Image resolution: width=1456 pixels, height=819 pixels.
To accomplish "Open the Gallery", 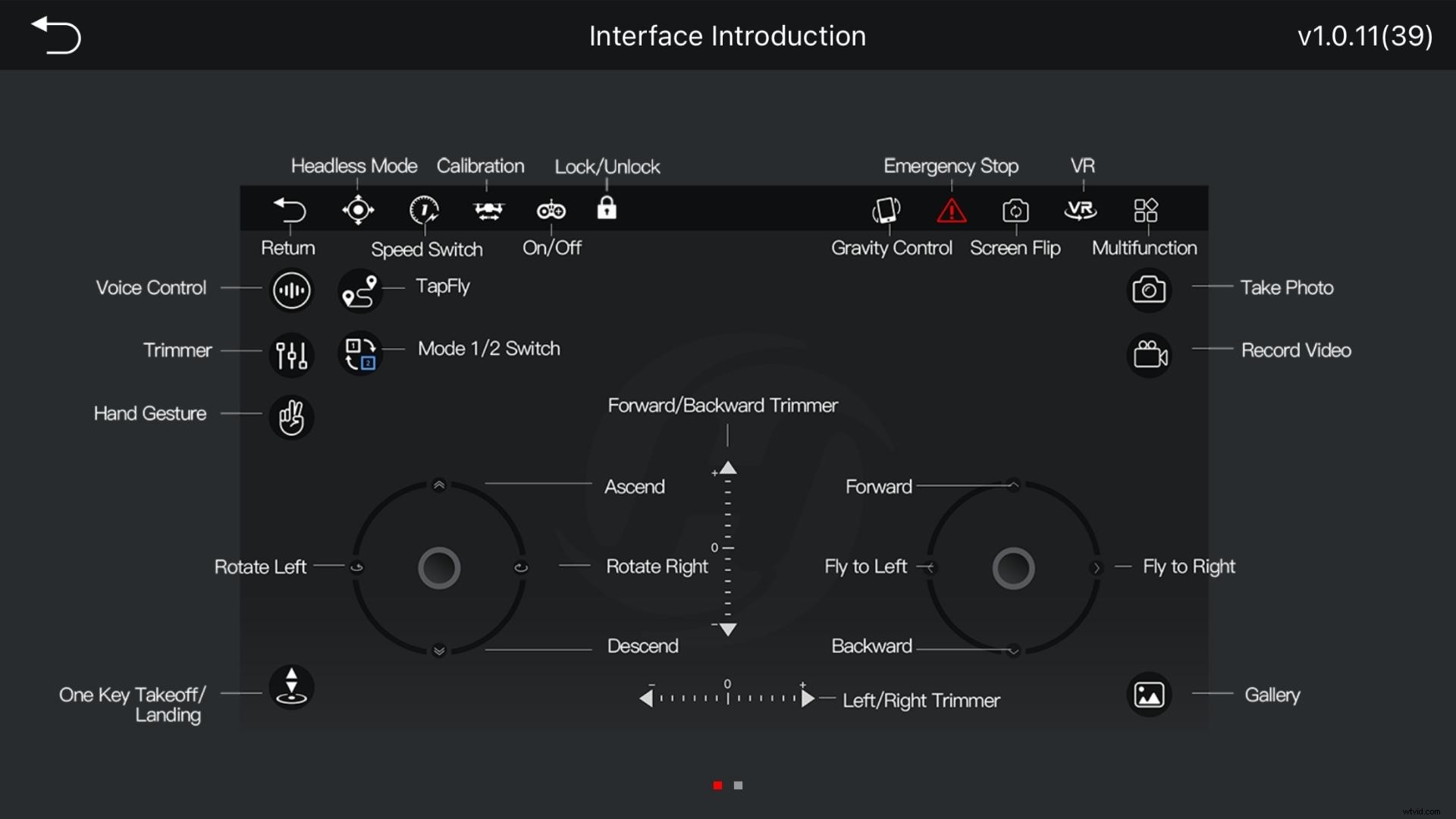I will tap(1150, 694).
